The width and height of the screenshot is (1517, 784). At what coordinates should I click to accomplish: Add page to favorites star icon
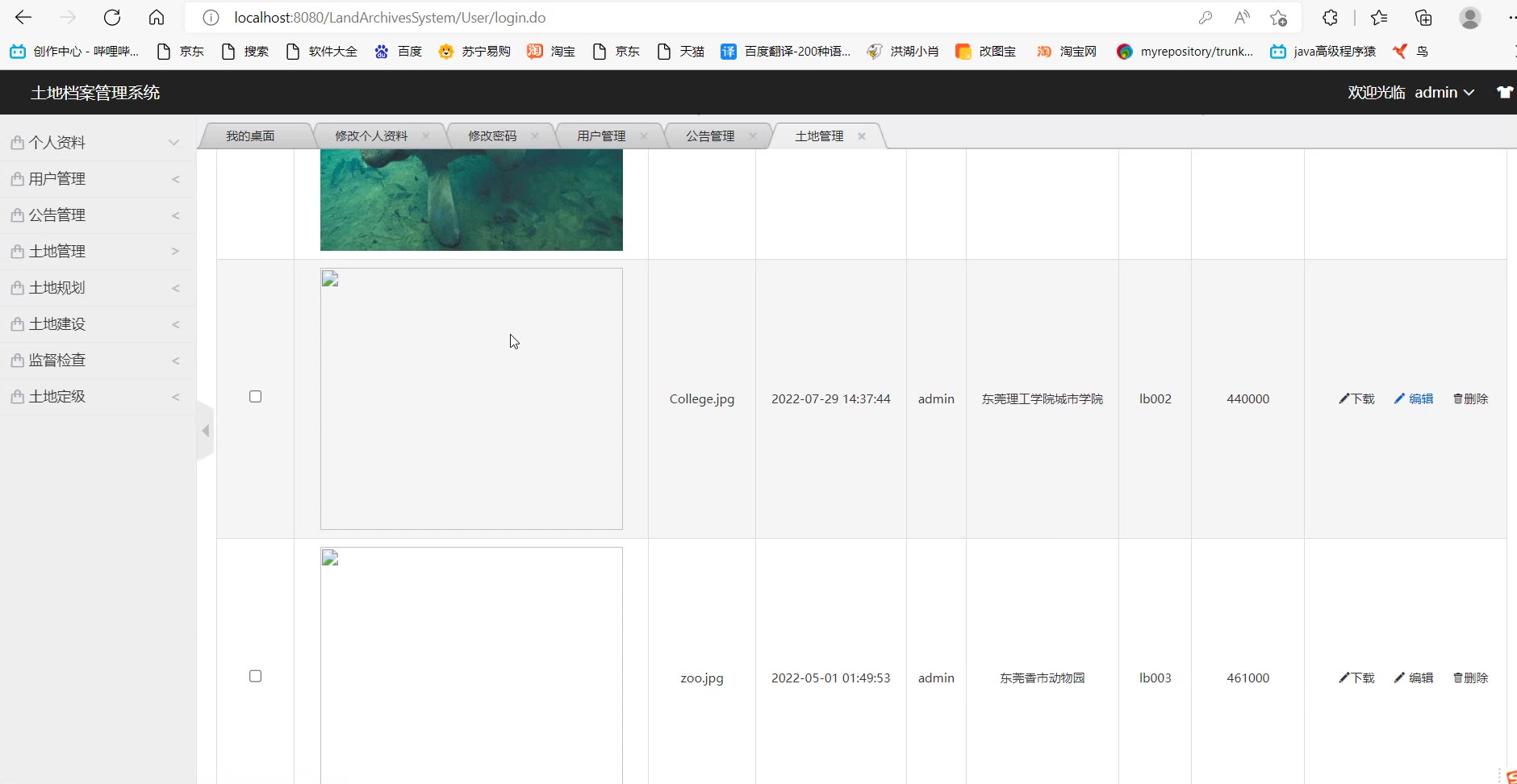(1278, 18)
